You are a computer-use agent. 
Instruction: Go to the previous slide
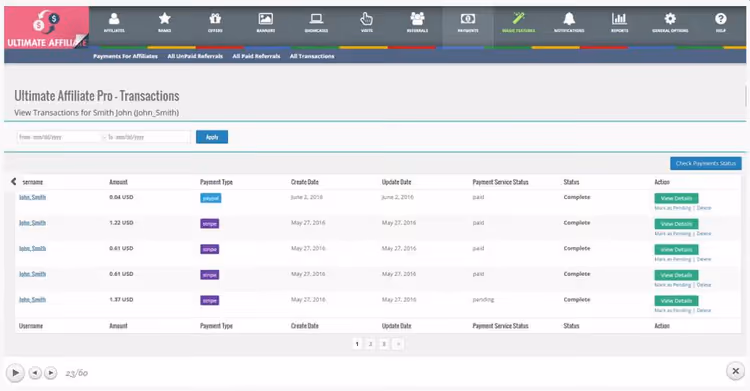[x=35, y=372]
